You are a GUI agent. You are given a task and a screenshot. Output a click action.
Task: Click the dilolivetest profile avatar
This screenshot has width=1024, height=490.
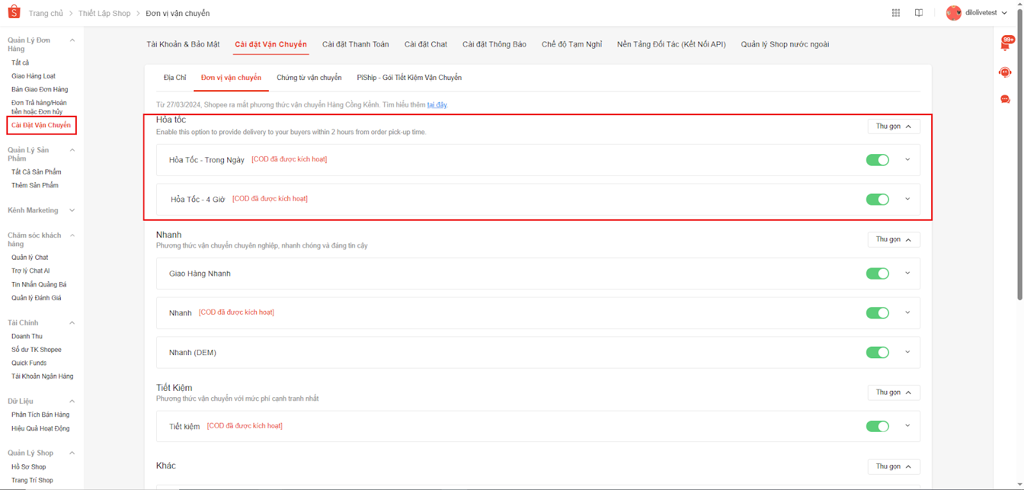pyautogui.click(x=954, y=13)
